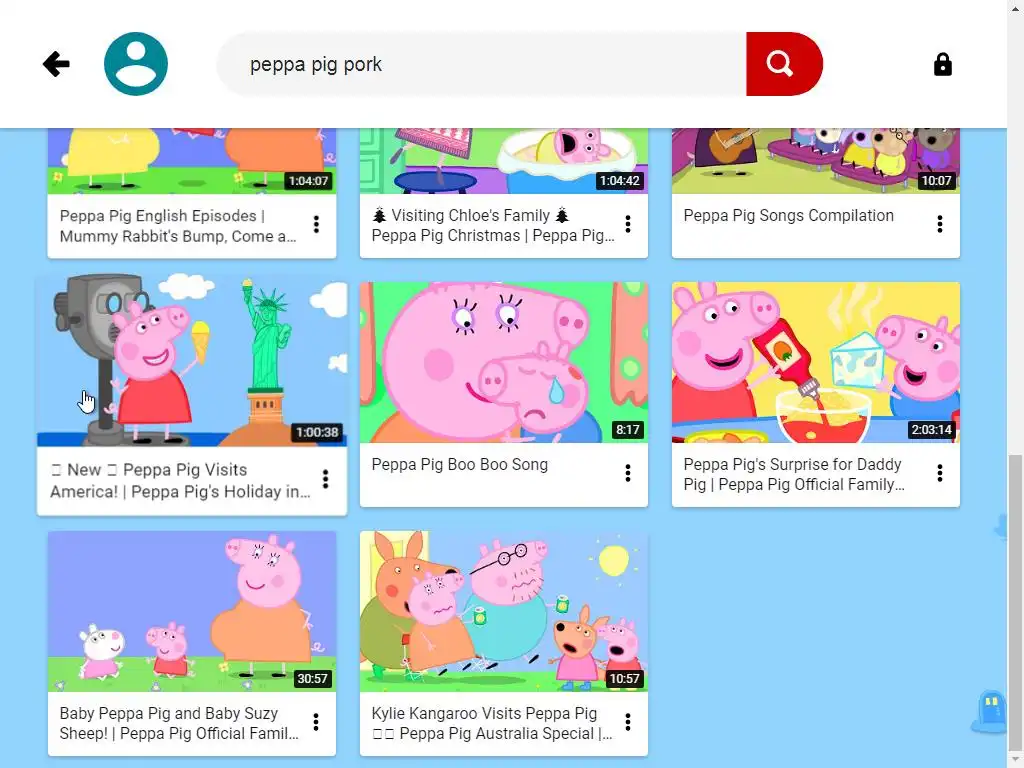Screen dimensions: 1024x768
Task: Click the red search button
Action: [x=784, y=64]
